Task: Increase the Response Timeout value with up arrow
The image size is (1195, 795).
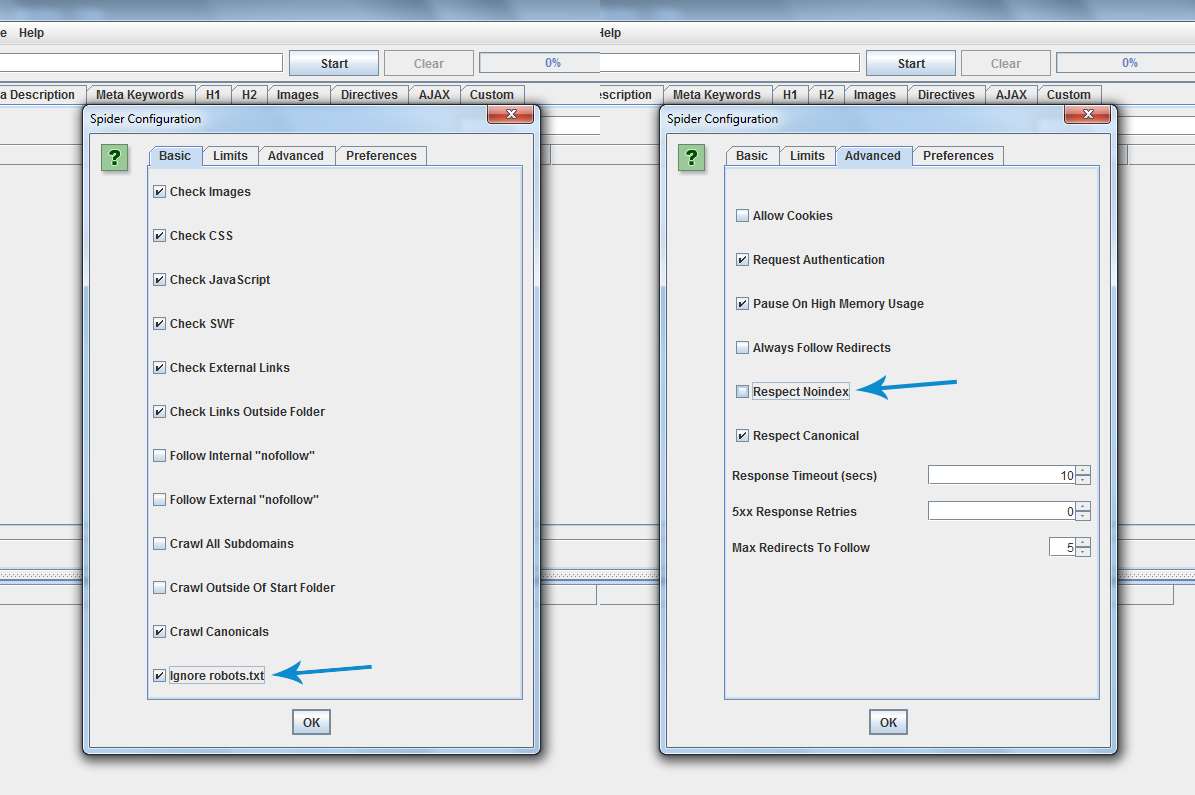Action: click(1083, 471)
